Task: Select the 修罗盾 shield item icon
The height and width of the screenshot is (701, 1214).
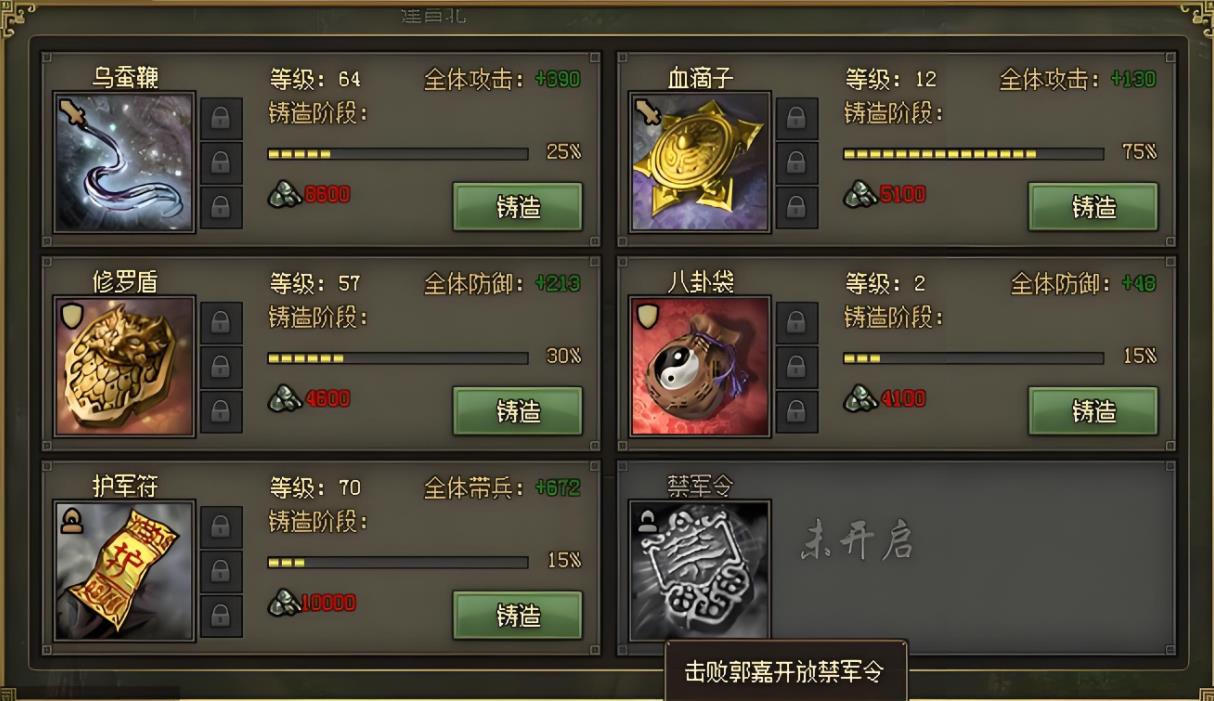Action: (x=124, y=366)
